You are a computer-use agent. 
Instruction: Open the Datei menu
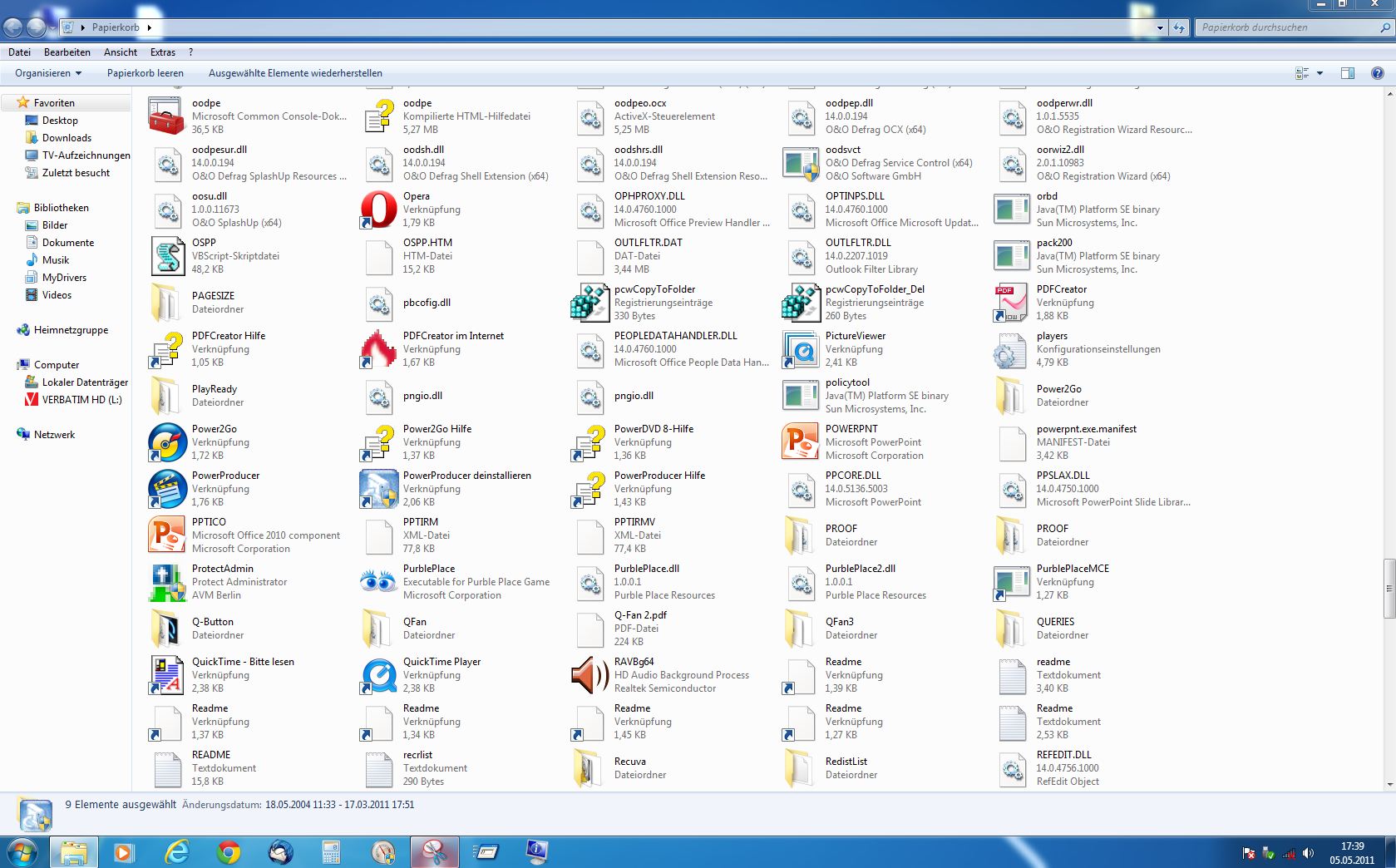point(19,52)
